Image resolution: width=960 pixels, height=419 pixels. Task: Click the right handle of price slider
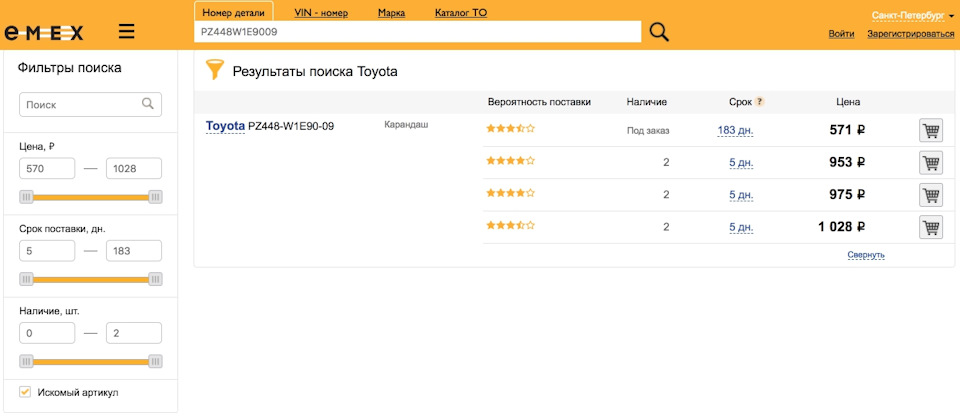[x=156, y=197]
